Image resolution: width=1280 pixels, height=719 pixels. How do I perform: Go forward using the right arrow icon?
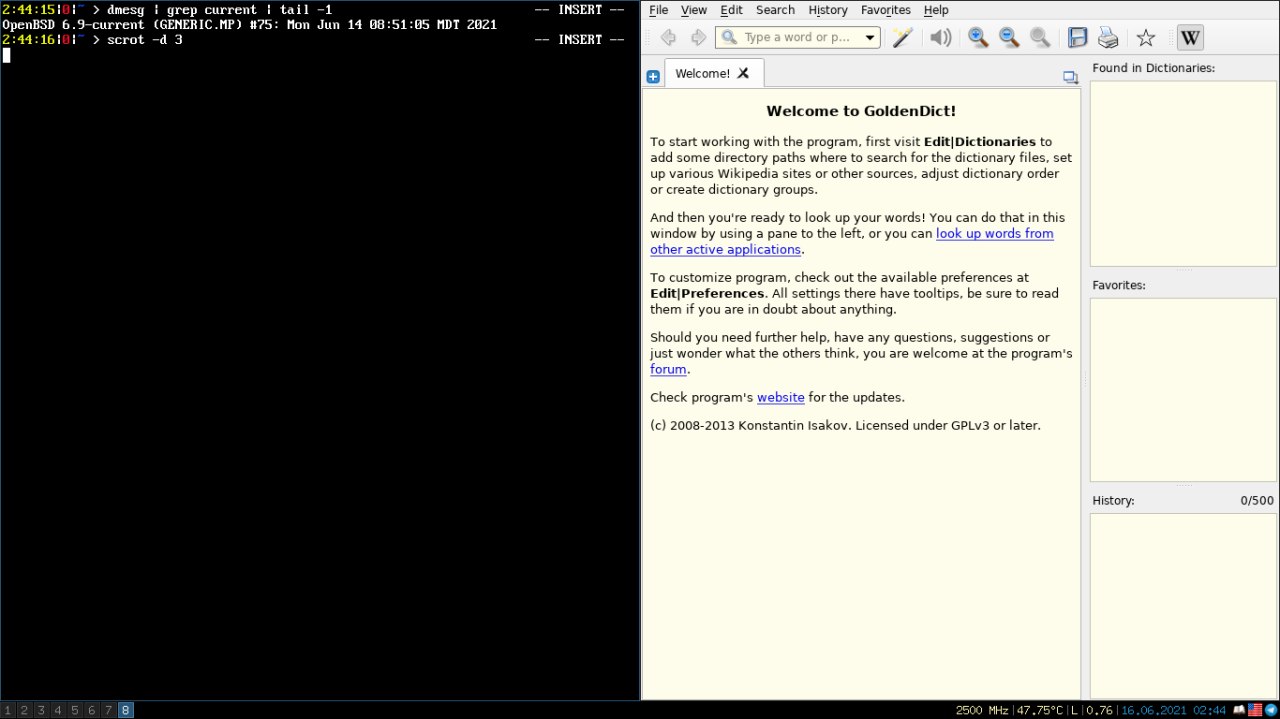[698, 38]
